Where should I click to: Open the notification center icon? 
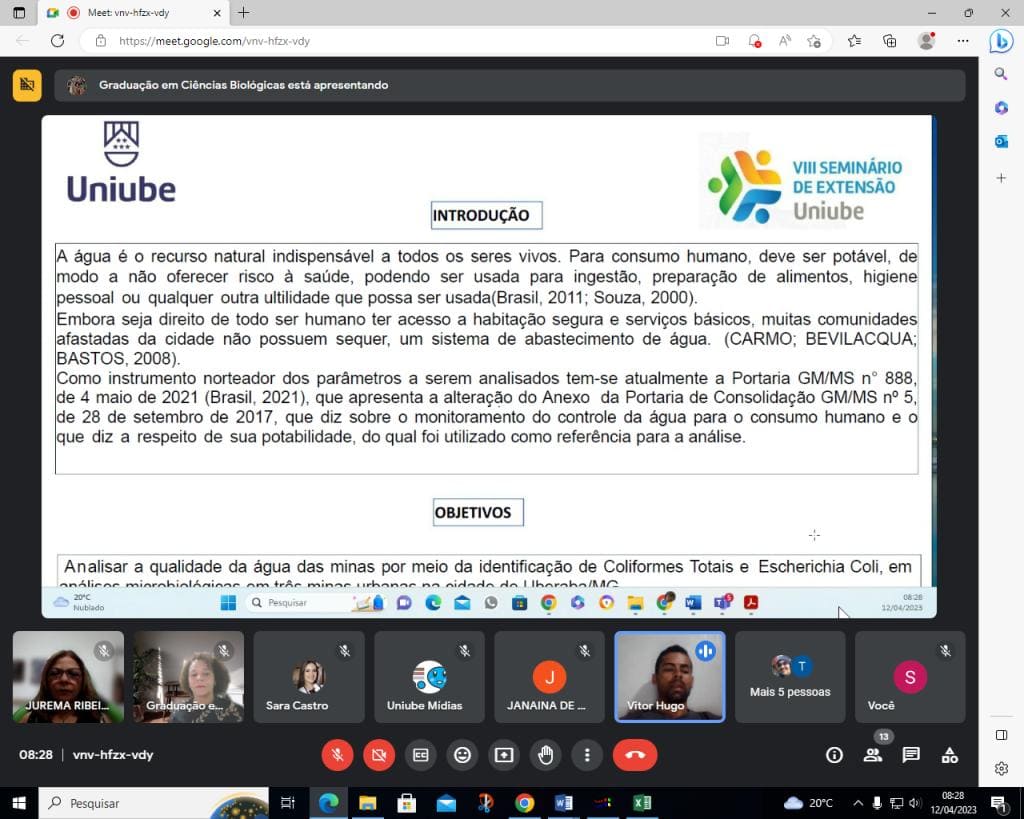pyautogui.click(x=999, y=803)
